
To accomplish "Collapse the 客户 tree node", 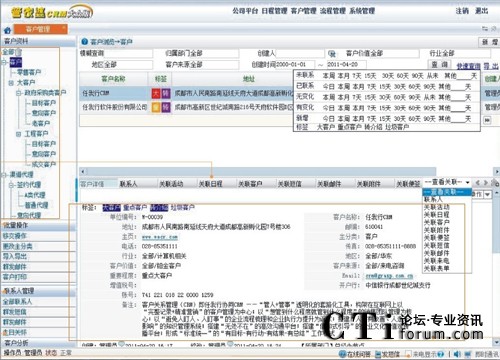I will (5, 62).
